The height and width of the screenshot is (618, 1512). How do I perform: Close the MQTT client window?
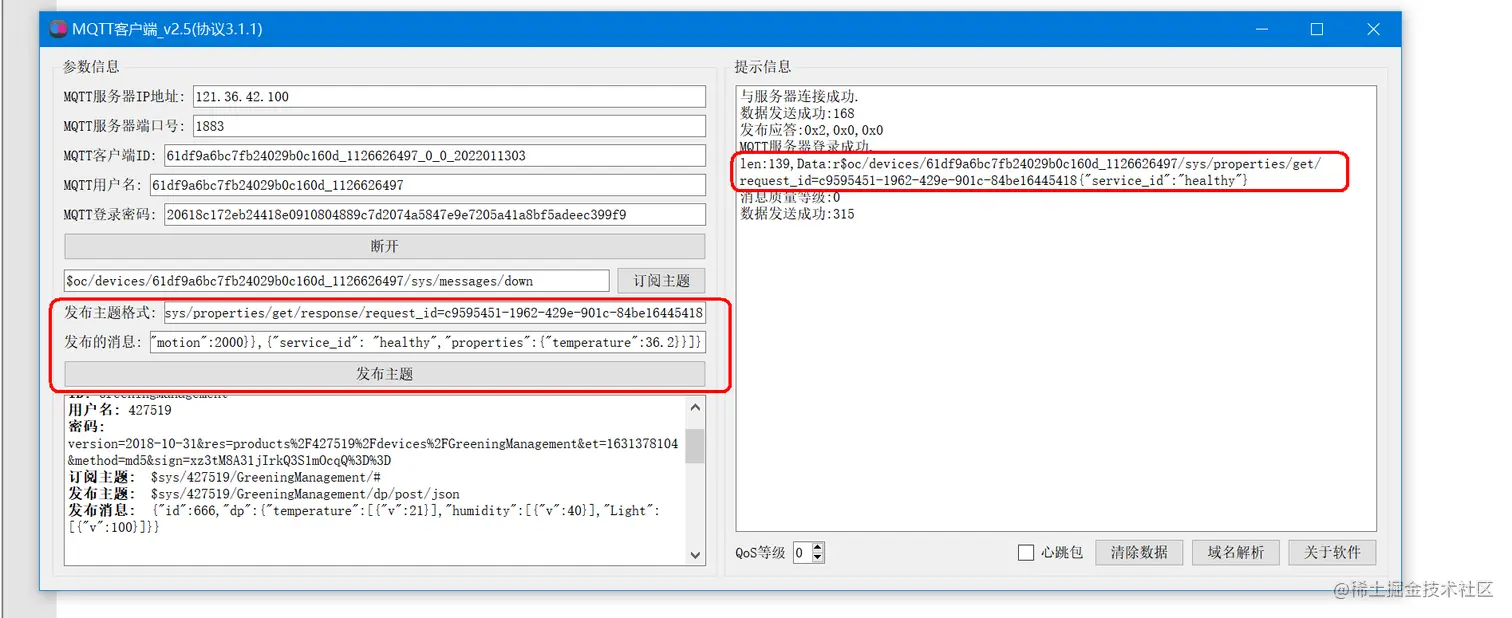[x=1374, y=30]
